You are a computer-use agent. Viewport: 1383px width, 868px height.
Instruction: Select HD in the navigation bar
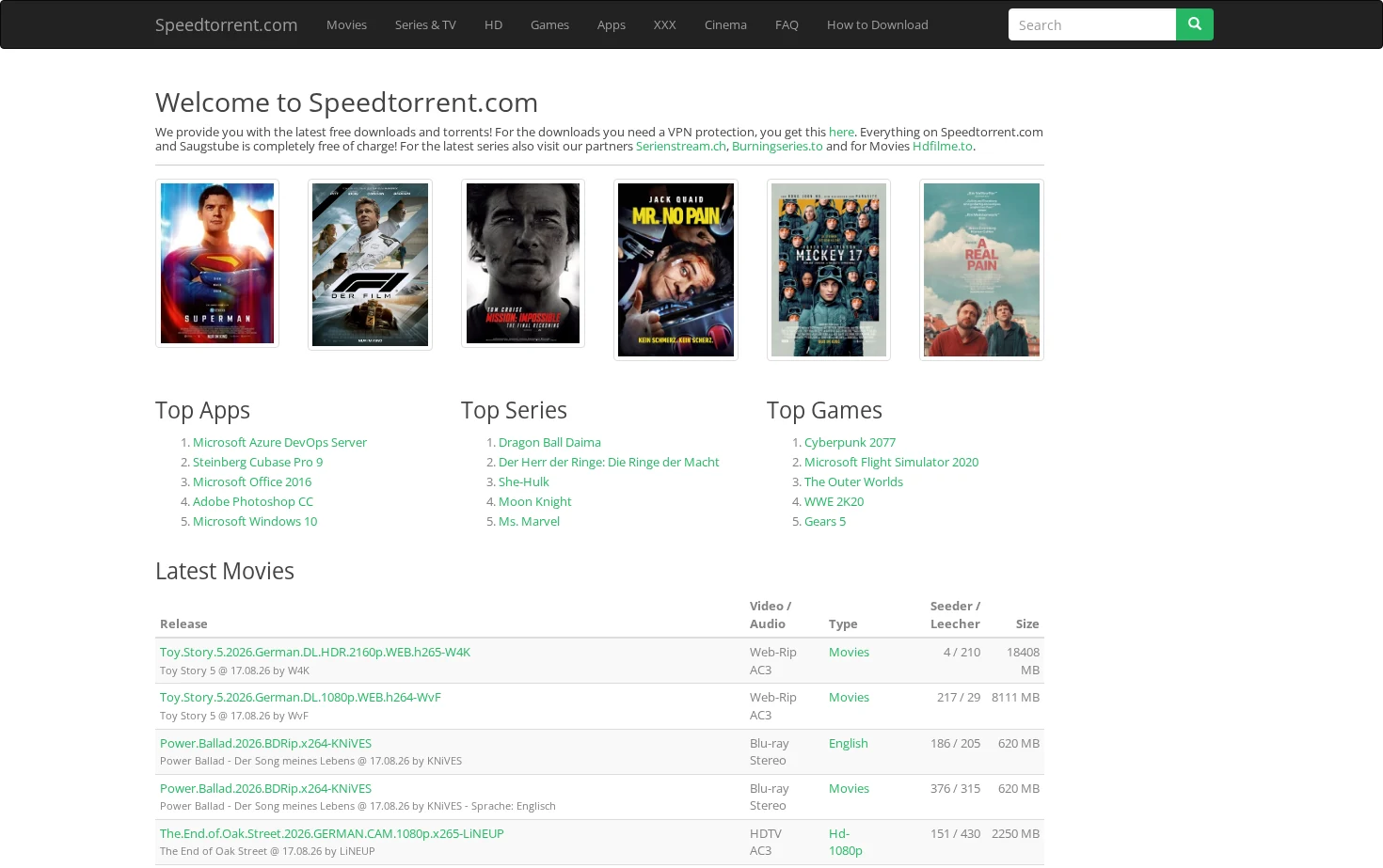point(493,24)
